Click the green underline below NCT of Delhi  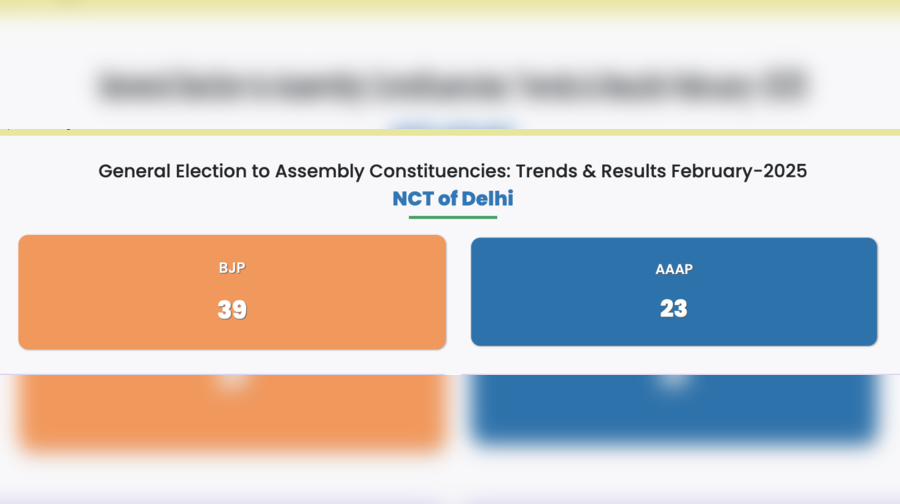(452, 217)
